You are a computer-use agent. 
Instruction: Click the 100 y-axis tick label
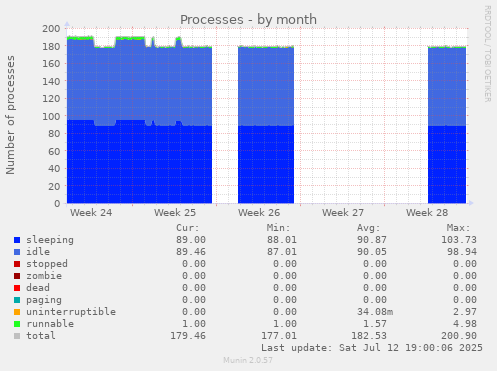(x=51, y=116)
